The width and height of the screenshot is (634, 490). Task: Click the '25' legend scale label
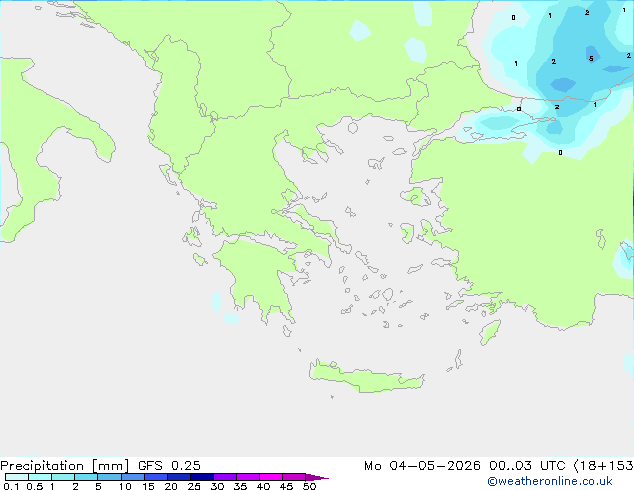(194, 486)
